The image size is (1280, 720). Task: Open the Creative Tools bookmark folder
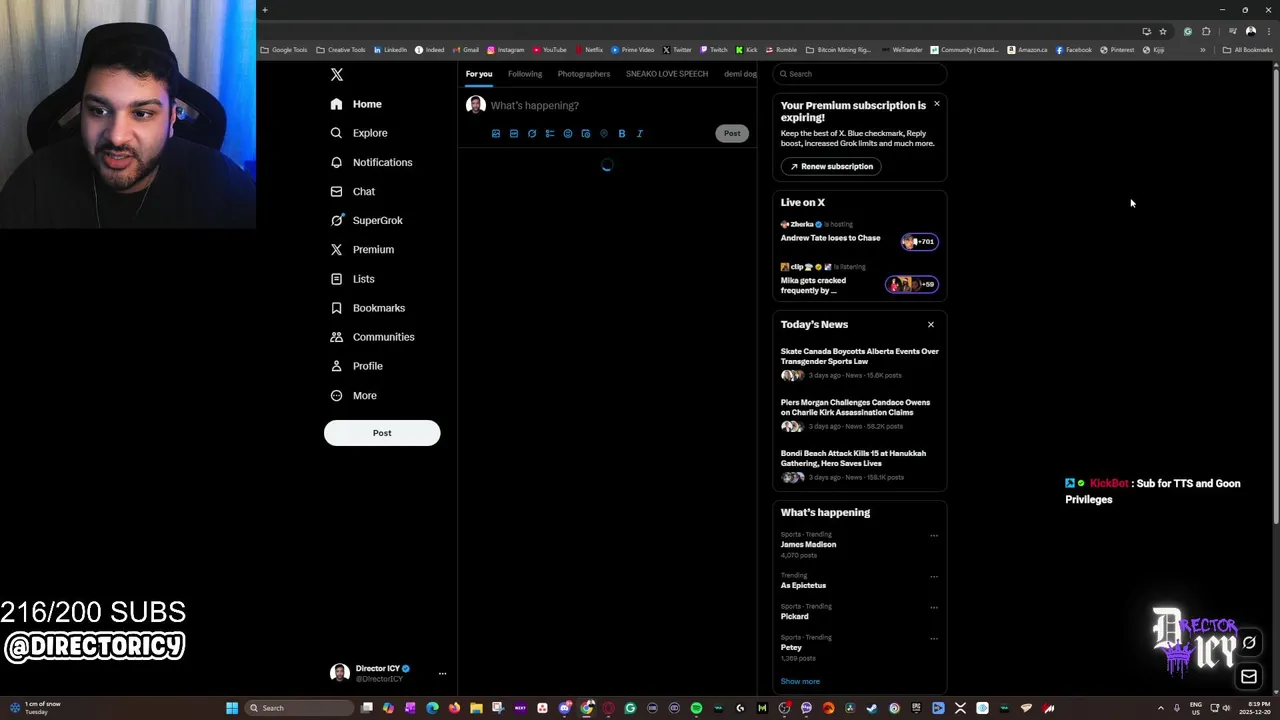(x=341, y=50)
